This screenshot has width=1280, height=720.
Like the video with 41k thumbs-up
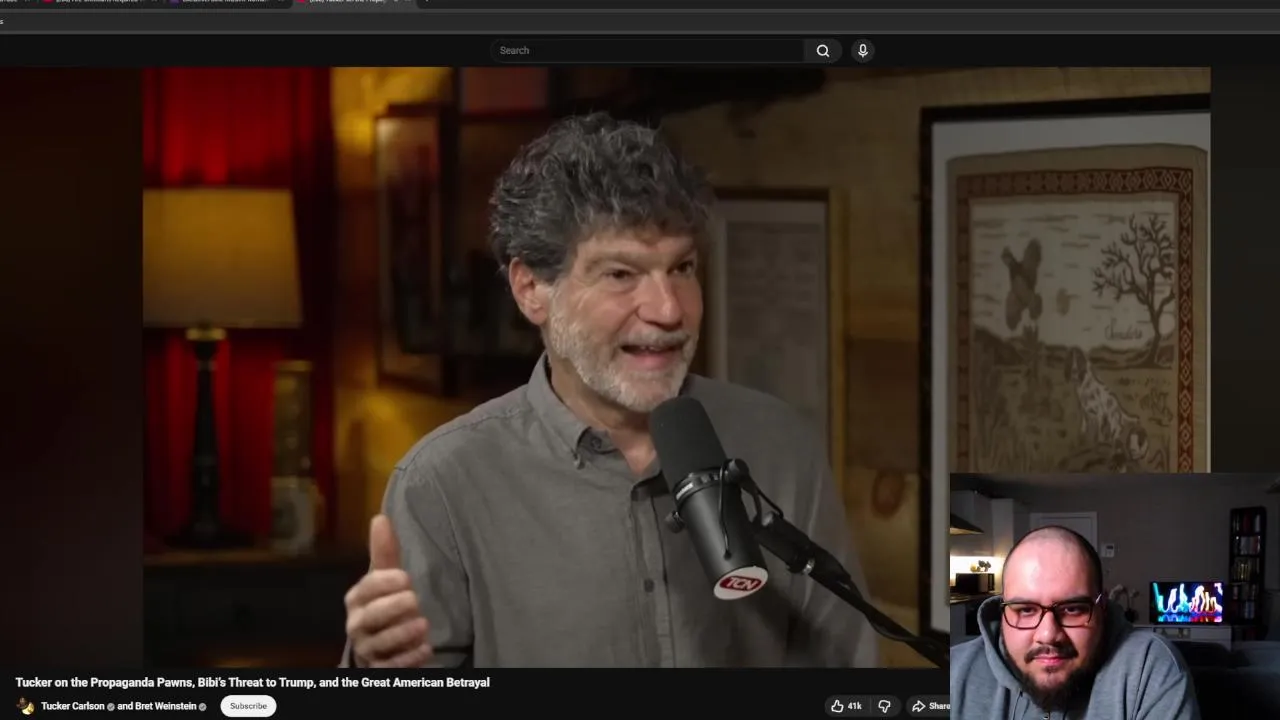pyautogui.click(x=846, y=706)
